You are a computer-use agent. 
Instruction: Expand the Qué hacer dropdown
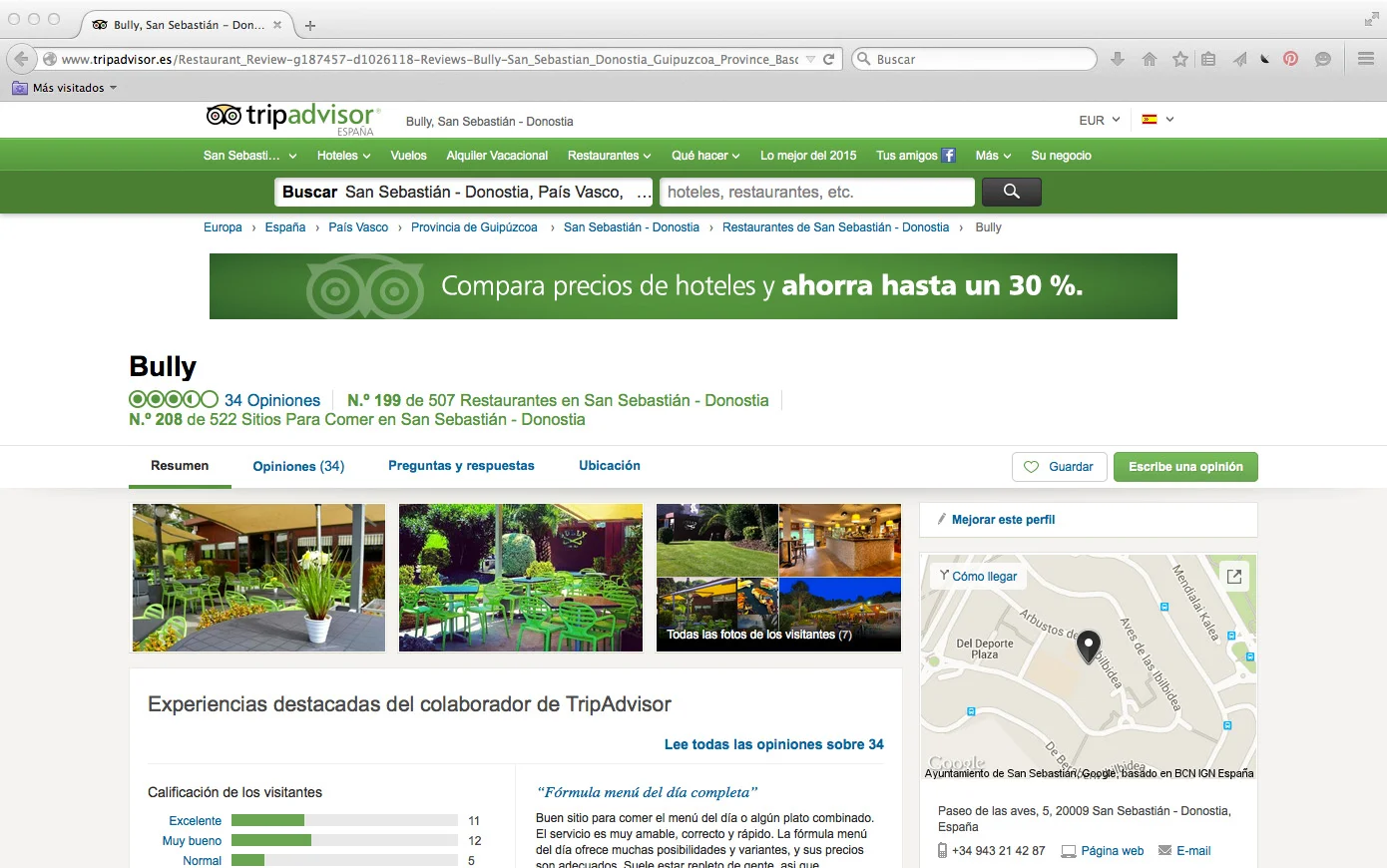pyautogui.click(x=705, y=156)
